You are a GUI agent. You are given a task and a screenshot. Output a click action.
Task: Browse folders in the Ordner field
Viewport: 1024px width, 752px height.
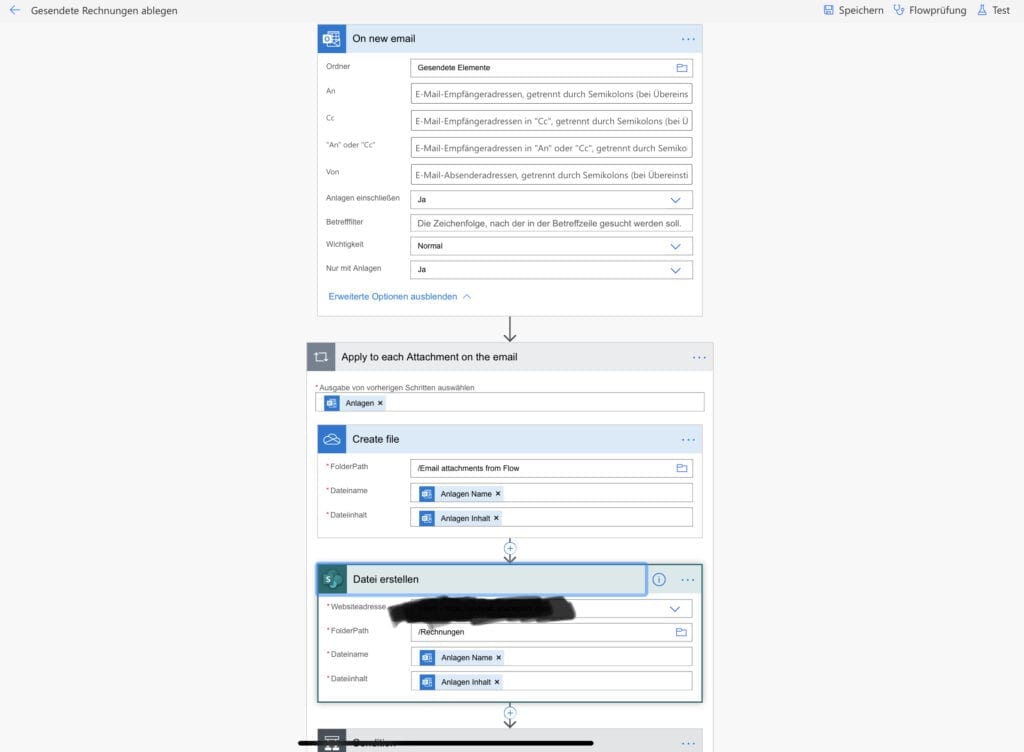click(682, 68)
